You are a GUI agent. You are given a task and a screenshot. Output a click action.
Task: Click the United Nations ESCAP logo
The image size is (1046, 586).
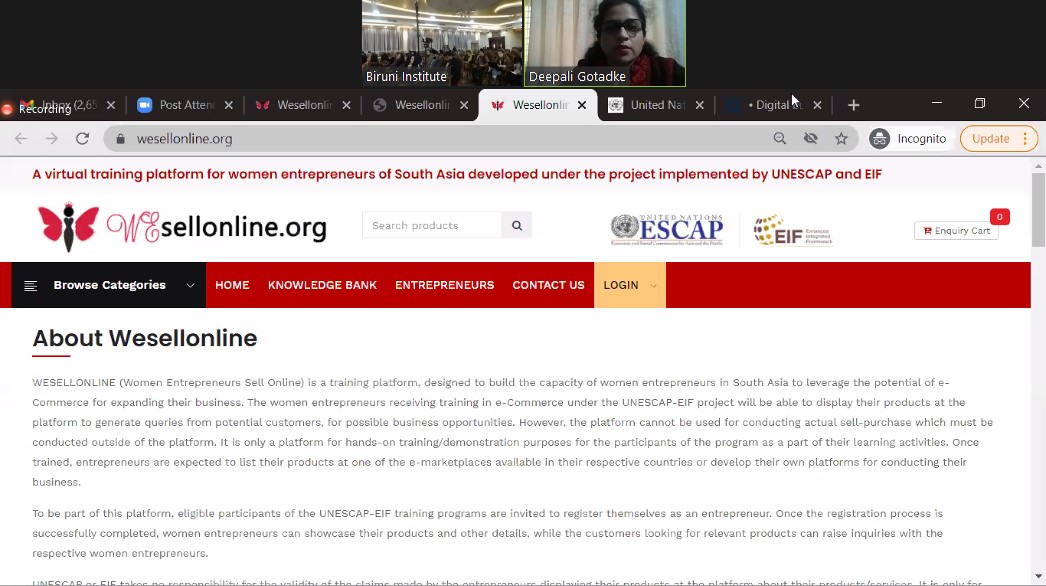[667, 230]
